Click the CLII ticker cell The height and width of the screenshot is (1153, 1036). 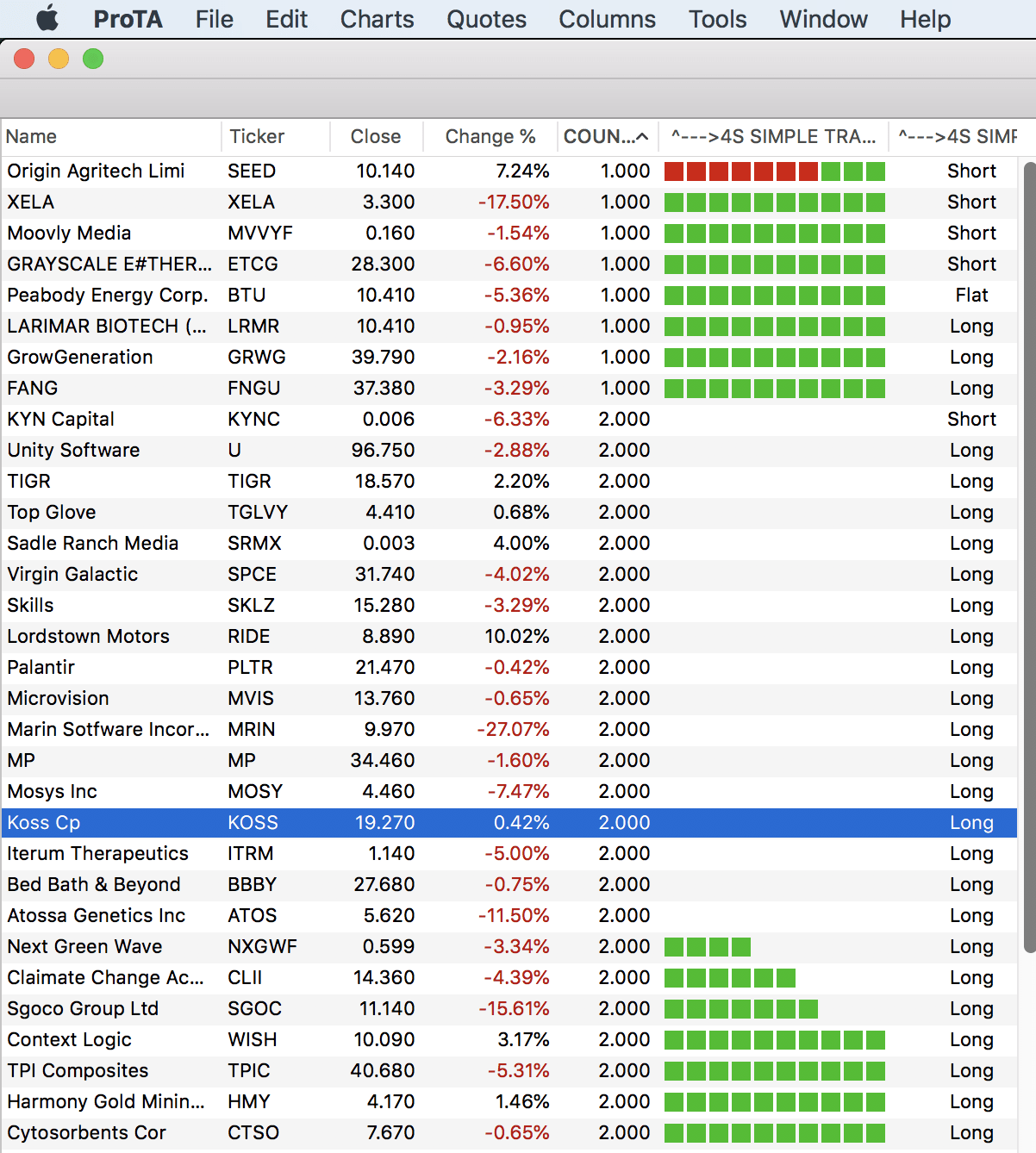(x=245, y=977)
